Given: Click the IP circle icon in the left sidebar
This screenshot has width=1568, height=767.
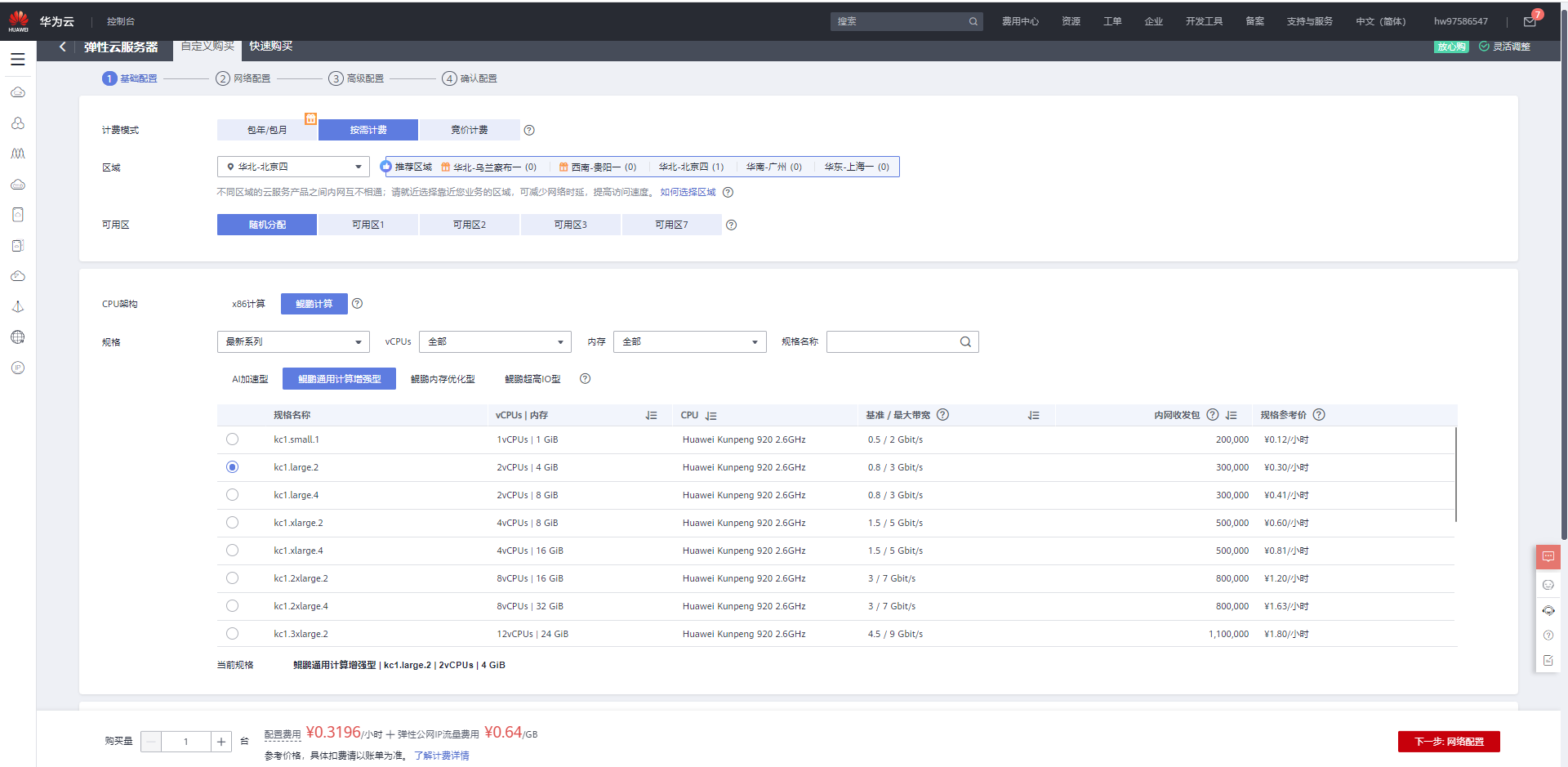Looking at the screenshot, I should point(18,368).
